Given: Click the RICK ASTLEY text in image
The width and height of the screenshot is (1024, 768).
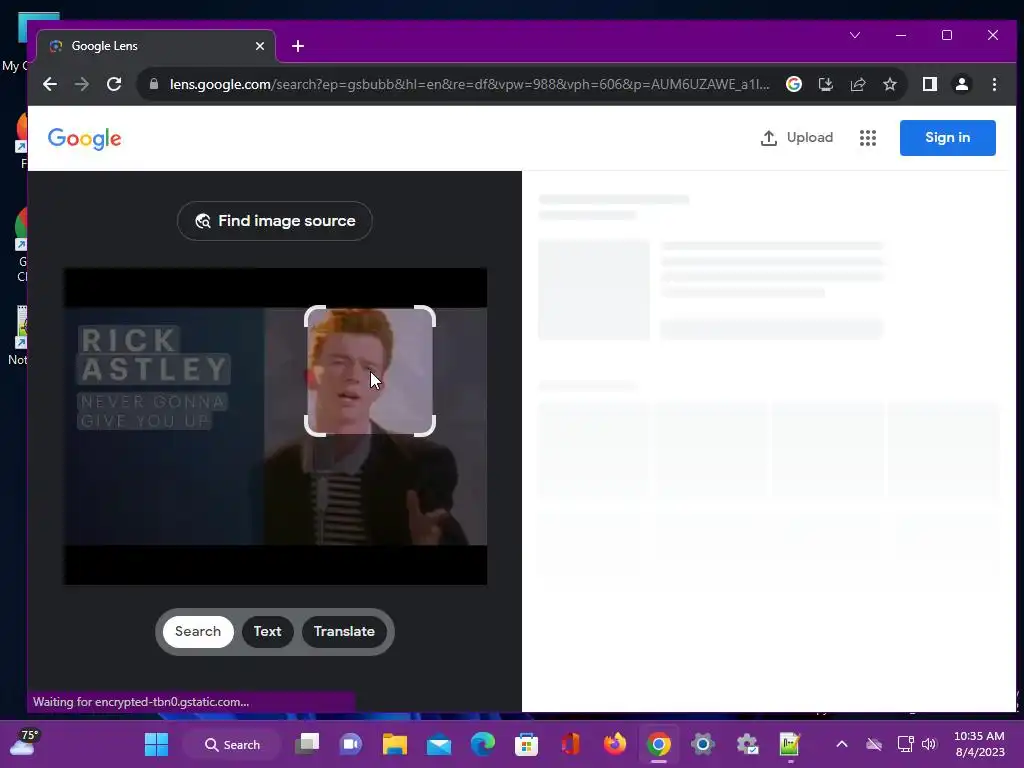Looking at the screenshot, I should 153,355.
